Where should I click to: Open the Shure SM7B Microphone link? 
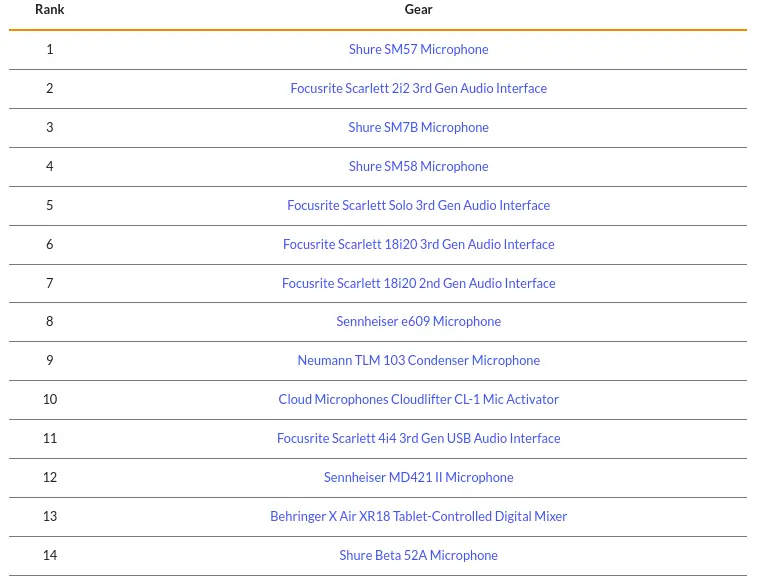[418, 128]
